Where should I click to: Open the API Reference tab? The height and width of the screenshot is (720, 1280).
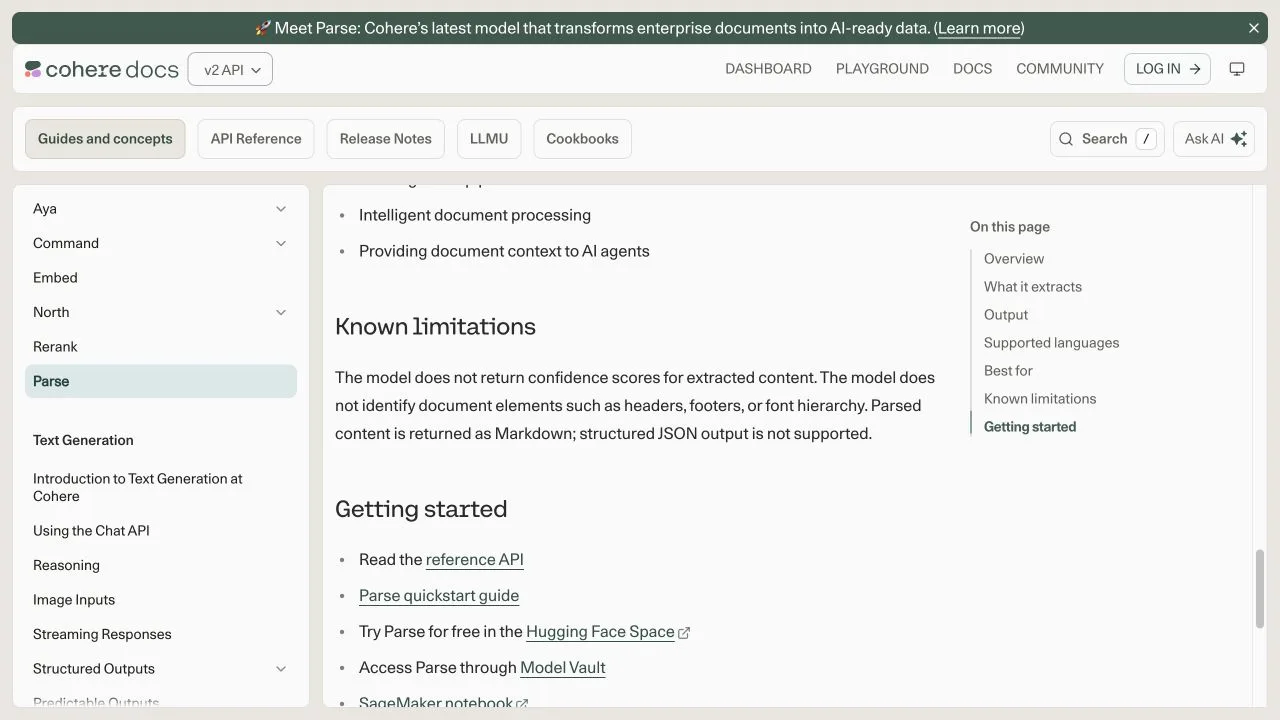click(256, 139)
